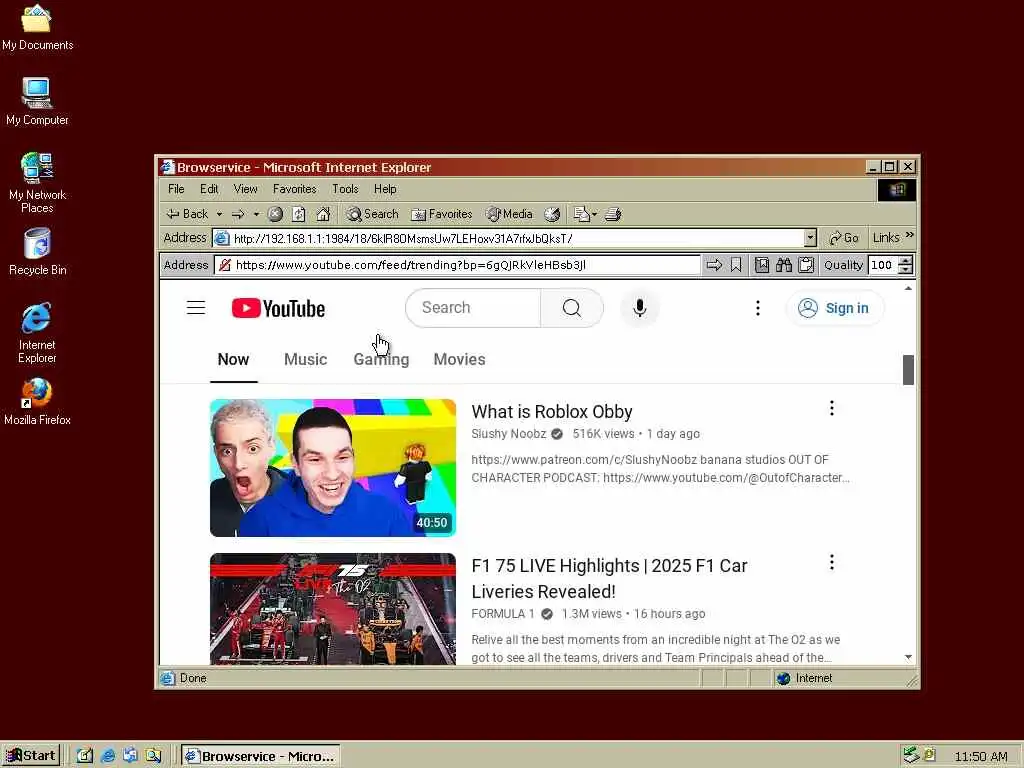1024x768 pixels.
Task: Click the Home icon in IE toolbar
Action: click(323, 214)
